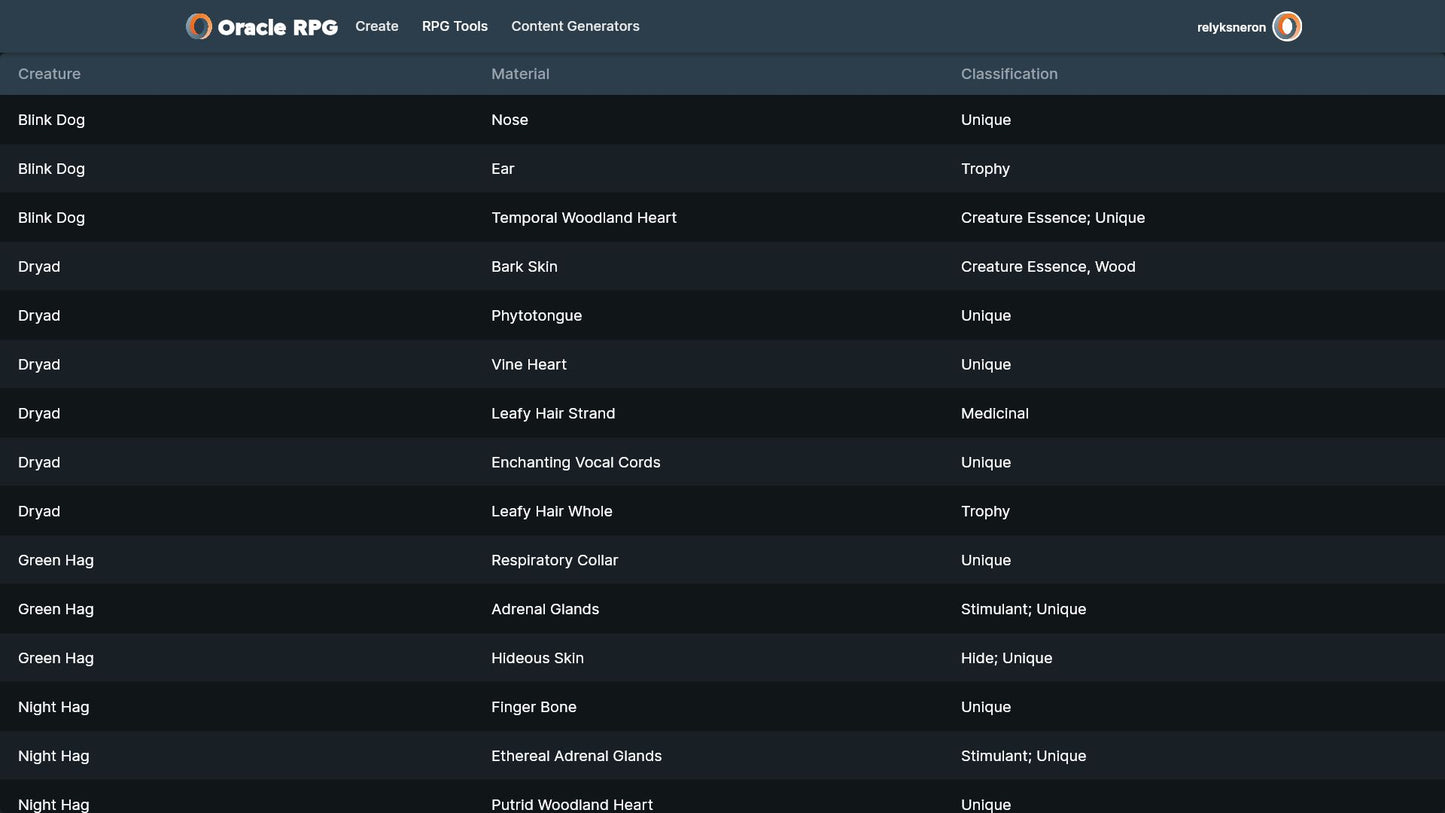Select the Respiratory Collar material
The image size is (1445, 813).
[554, 561]
